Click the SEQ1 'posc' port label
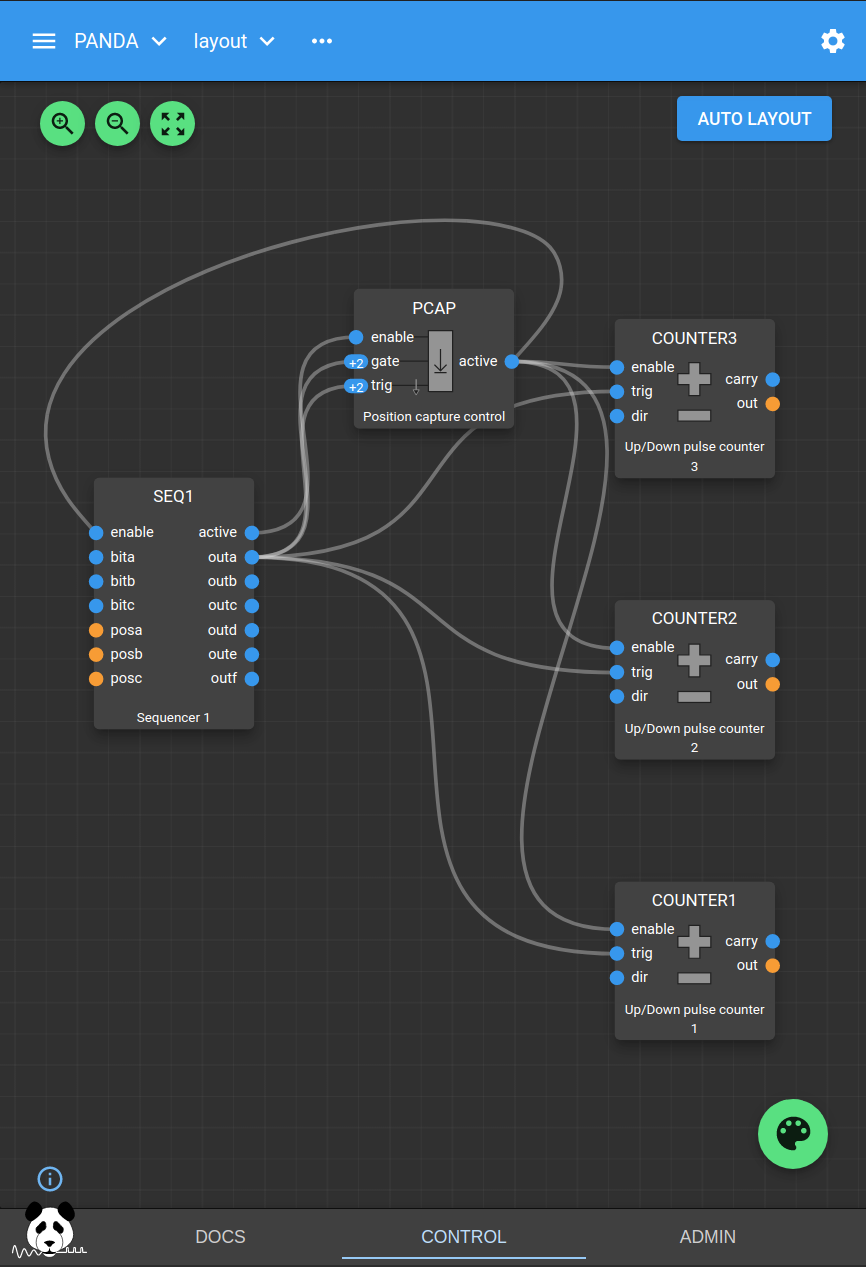 click(x=126, y=678)
